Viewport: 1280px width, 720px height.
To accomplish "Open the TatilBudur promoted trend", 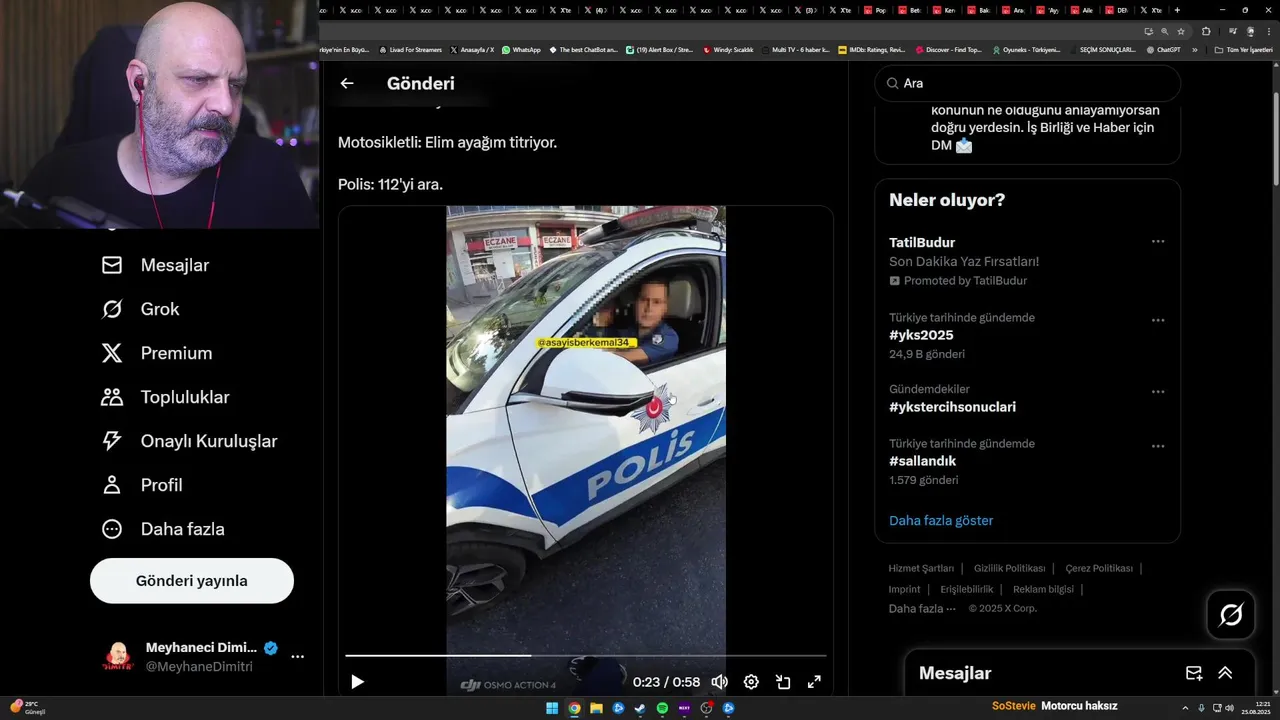I will pyautogui.click(x=922, y=243).
